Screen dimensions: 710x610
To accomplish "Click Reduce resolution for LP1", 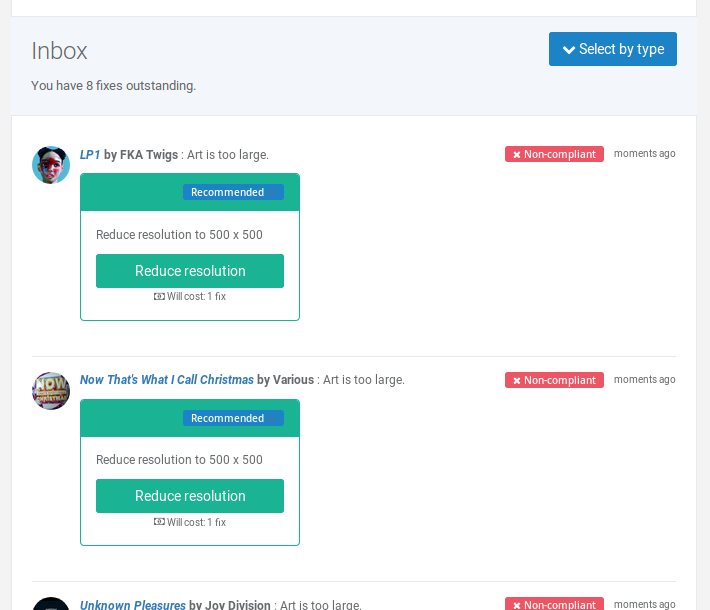I will 190,271.
